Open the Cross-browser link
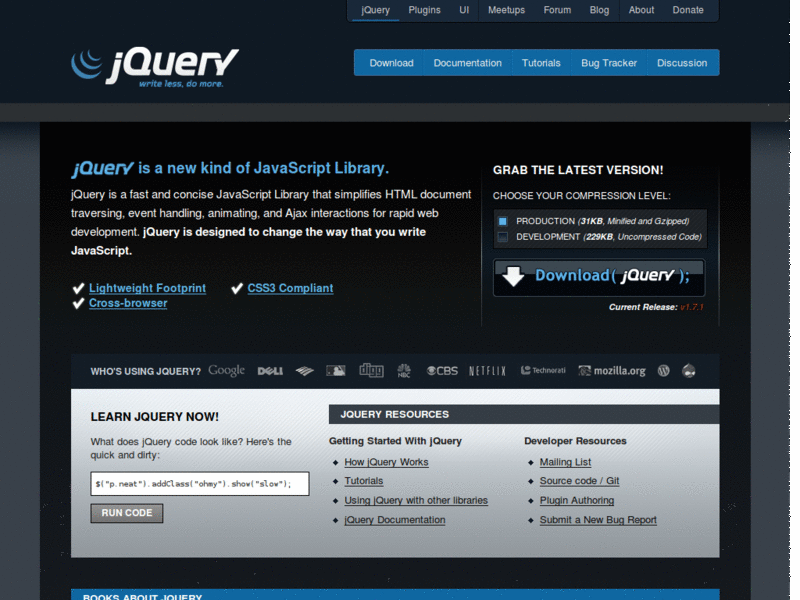800x600 pixels. pyautogui.click(x=128, y=303)
